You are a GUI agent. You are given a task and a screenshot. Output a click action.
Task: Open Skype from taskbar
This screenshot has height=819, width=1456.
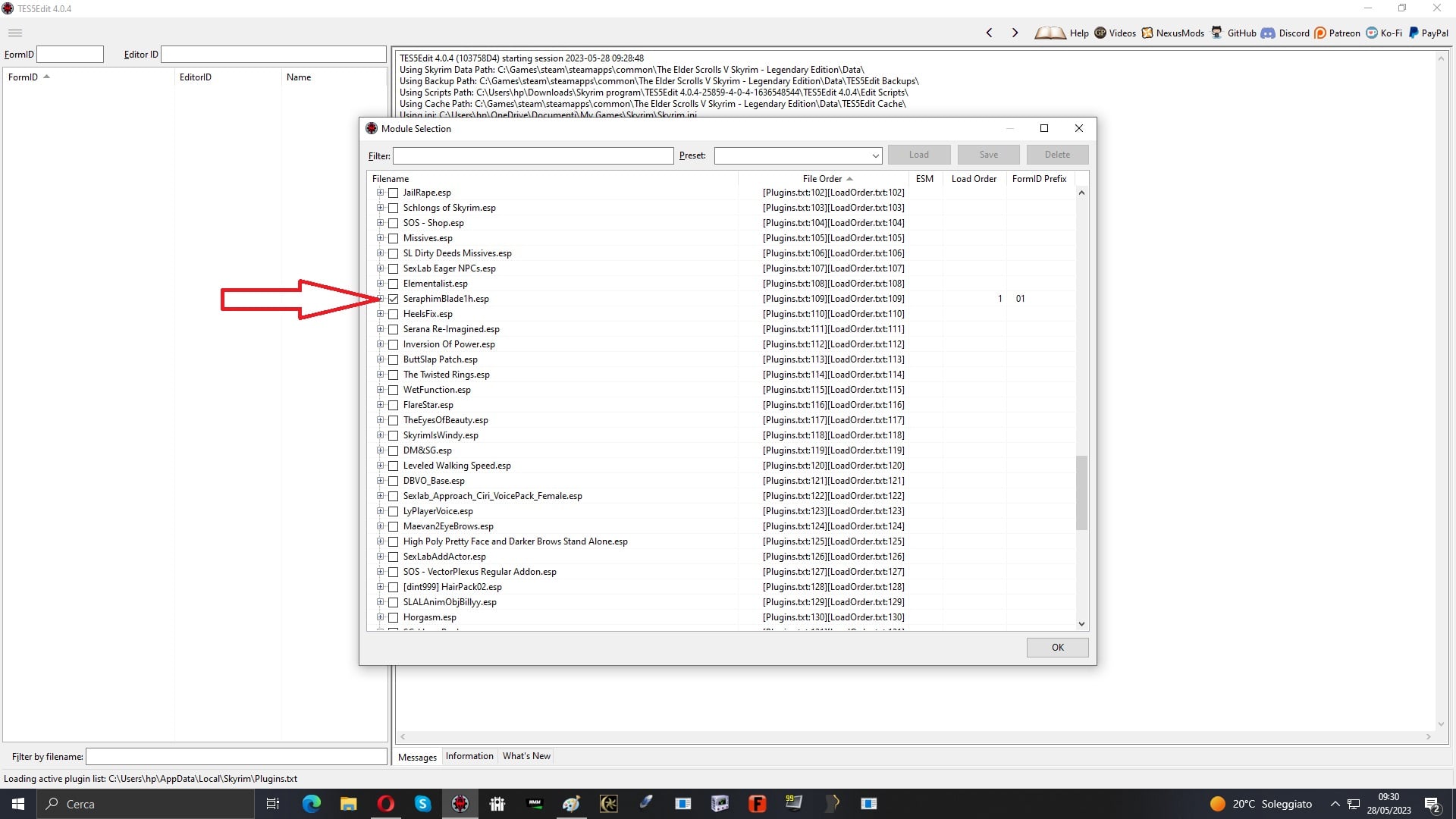pos(422,804)
